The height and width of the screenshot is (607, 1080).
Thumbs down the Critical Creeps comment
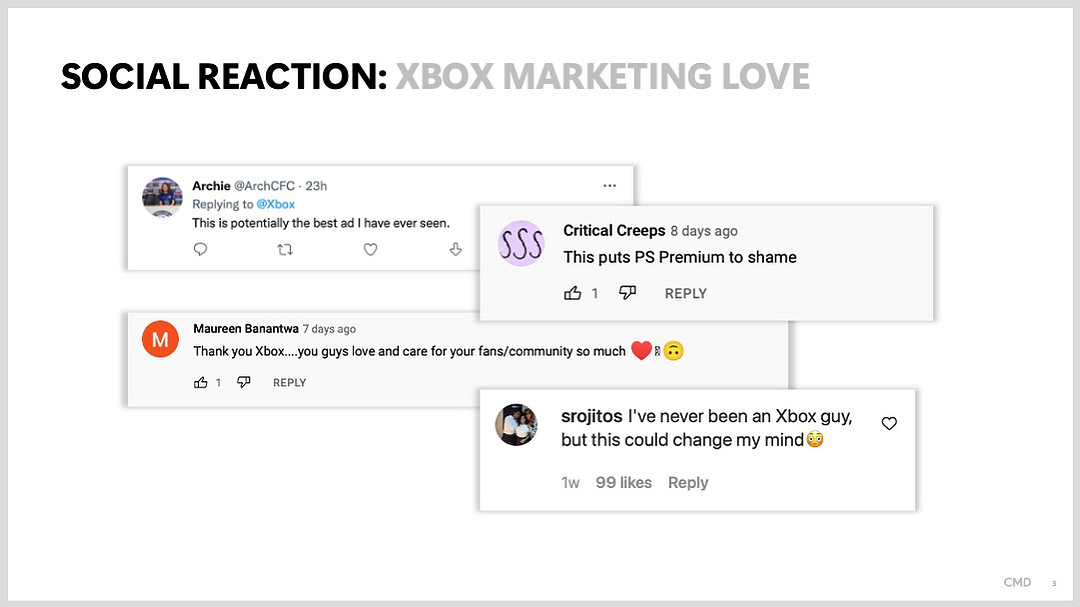(627, 293)
